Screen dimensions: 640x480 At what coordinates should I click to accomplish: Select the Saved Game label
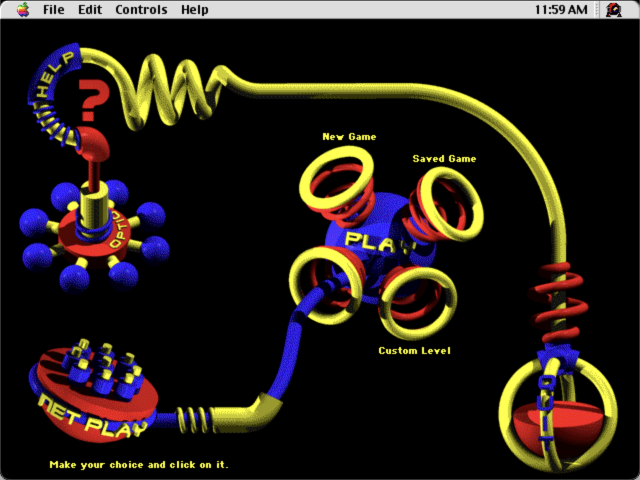click(444, 159)
